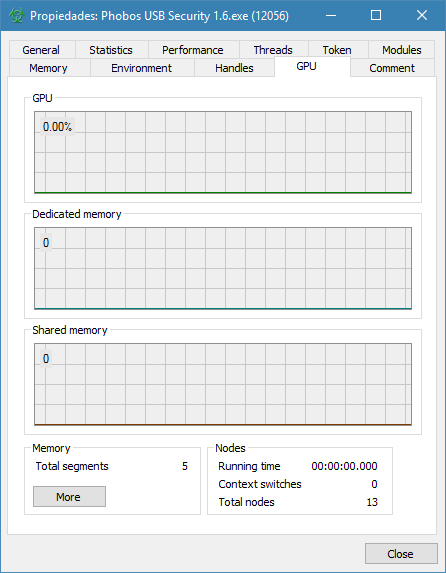Image resolution: width=446 pixels, height=573 pixels.
Task: Click the 0.00% GPU usage value
Action: point(57,127)
